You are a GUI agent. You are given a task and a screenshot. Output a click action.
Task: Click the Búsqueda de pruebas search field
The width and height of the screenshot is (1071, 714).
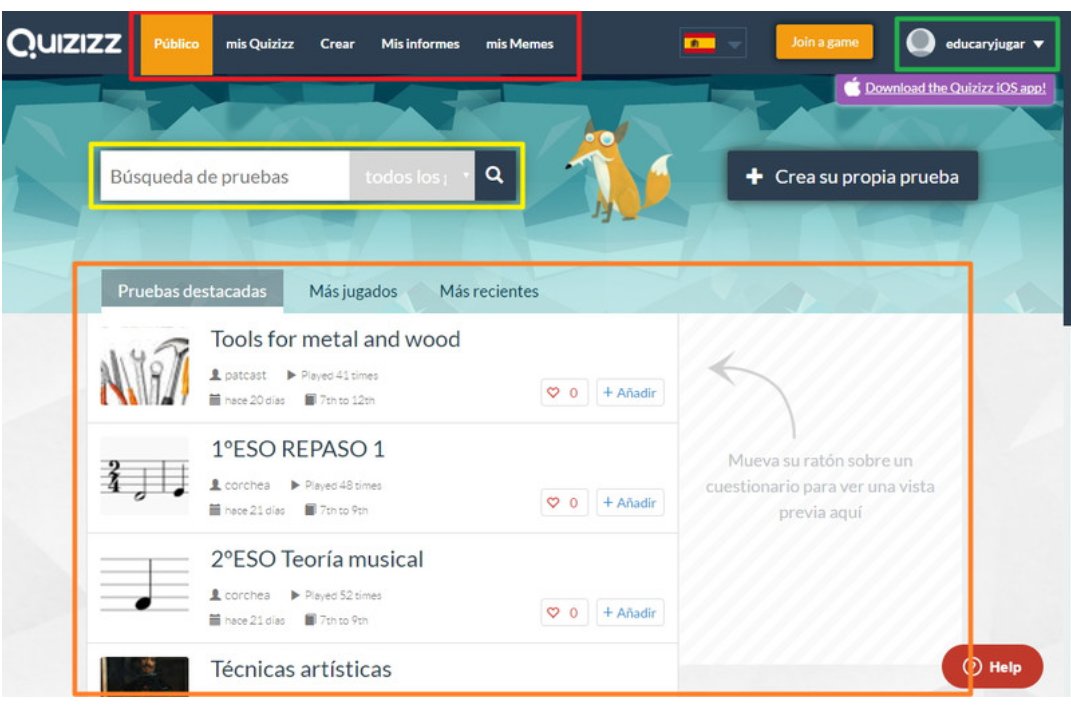(225, 176)
